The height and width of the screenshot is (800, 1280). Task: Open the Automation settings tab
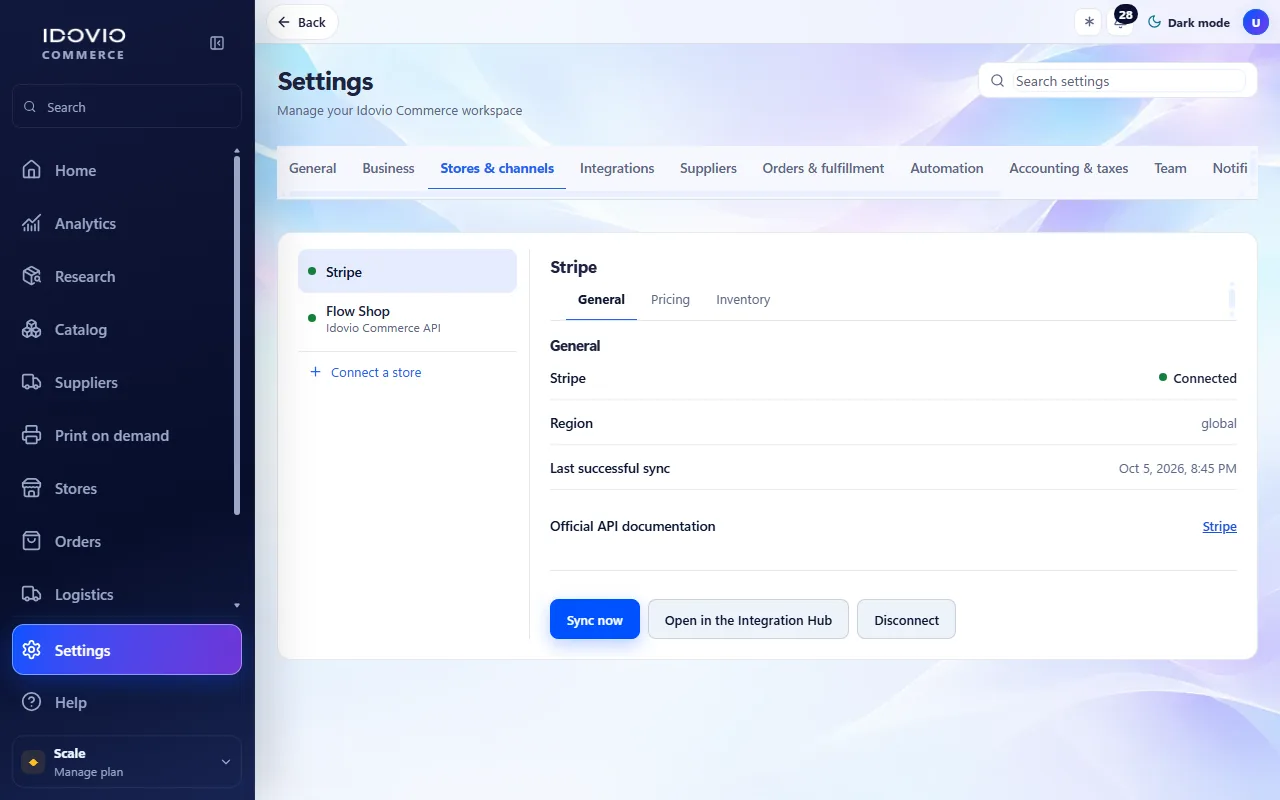pos(947,168)
